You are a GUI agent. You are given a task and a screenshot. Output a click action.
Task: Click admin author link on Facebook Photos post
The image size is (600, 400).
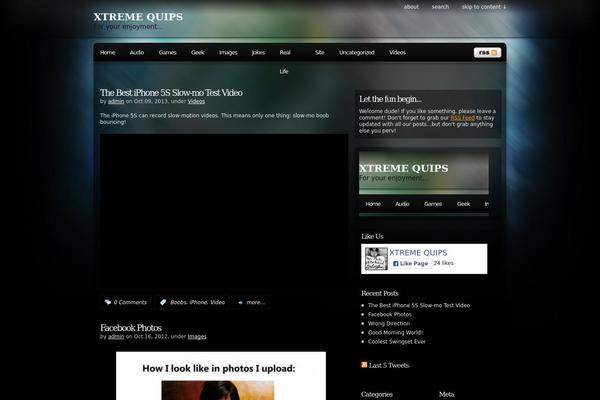pos(116,336)
